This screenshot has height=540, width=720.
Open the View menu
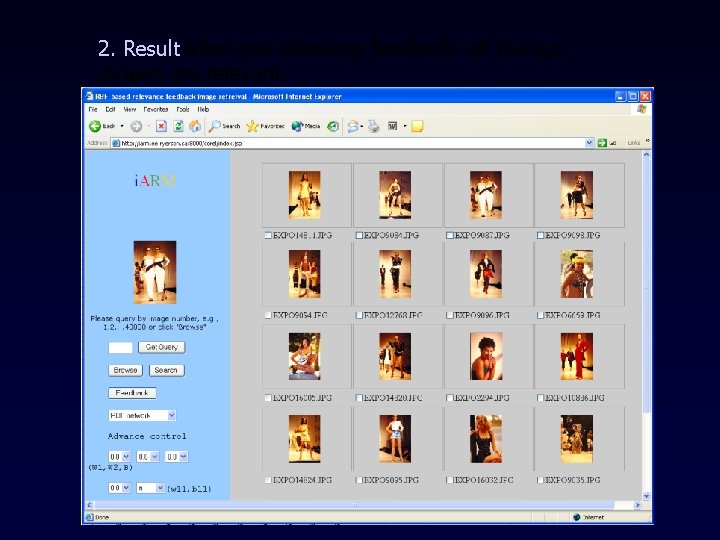(129, 109)
